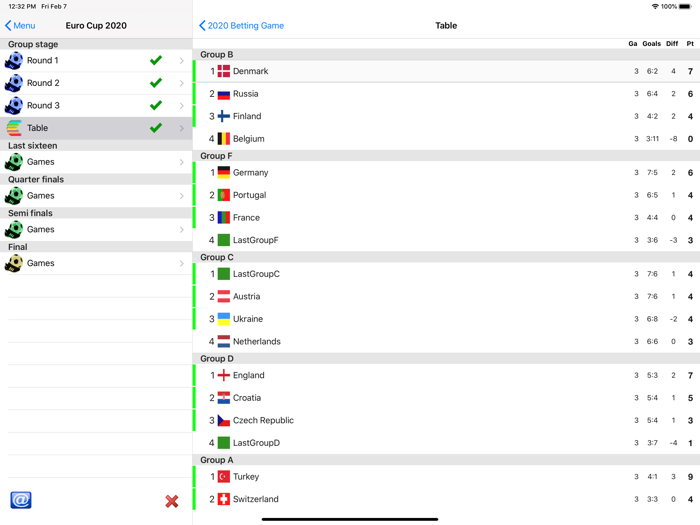Image resolution: width=700 pixels, height=525 pixels.
Task: Tap the Goals column header
Action: pyautogui.click(x=651, y=44)
